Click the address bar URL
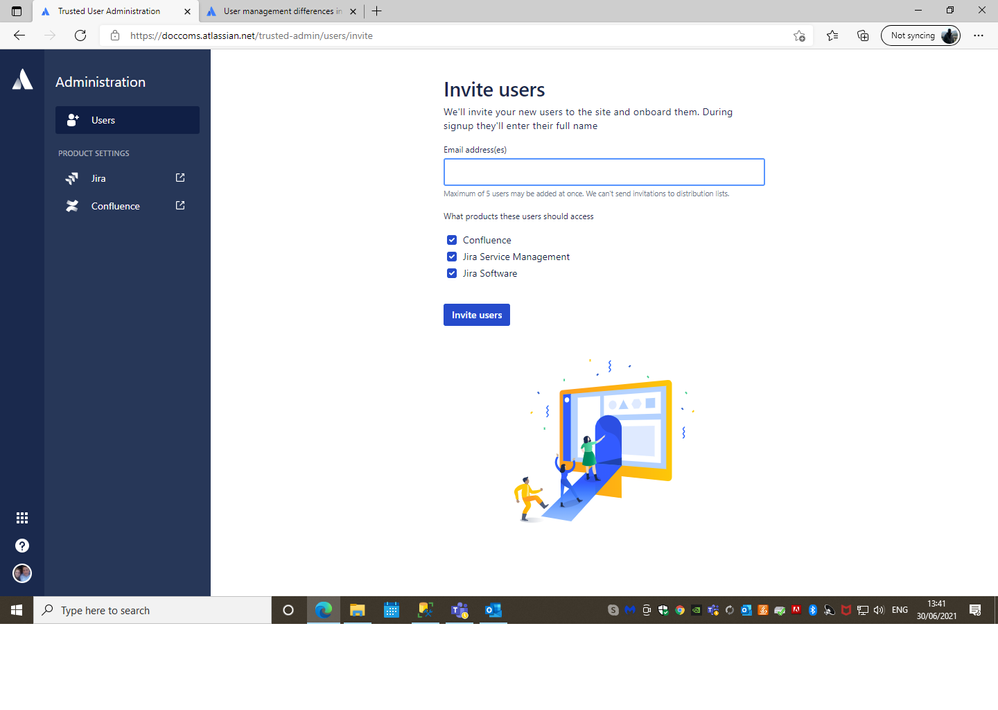 coord(251,36)
